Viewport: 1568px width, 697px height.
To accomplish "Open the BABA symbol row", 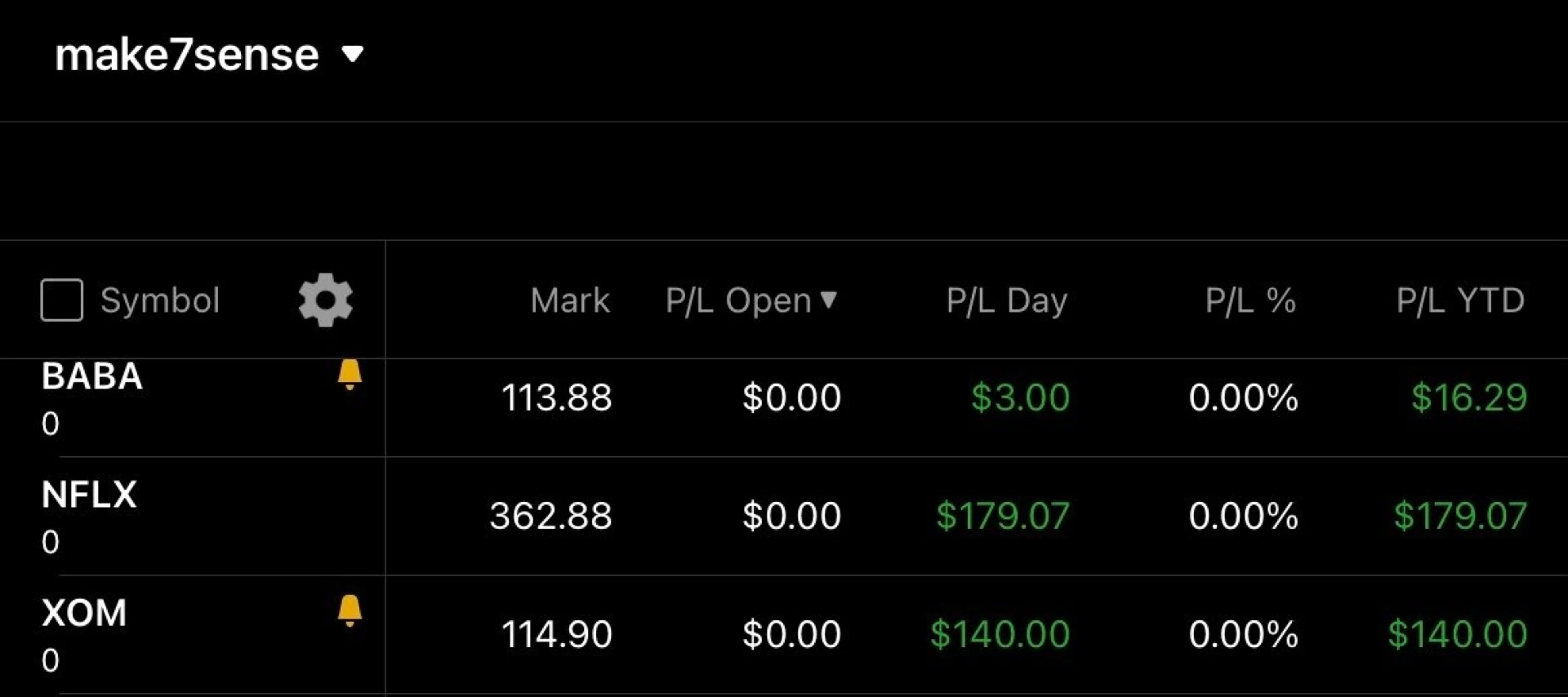I will pyautogui.click(x=91, y=377).
